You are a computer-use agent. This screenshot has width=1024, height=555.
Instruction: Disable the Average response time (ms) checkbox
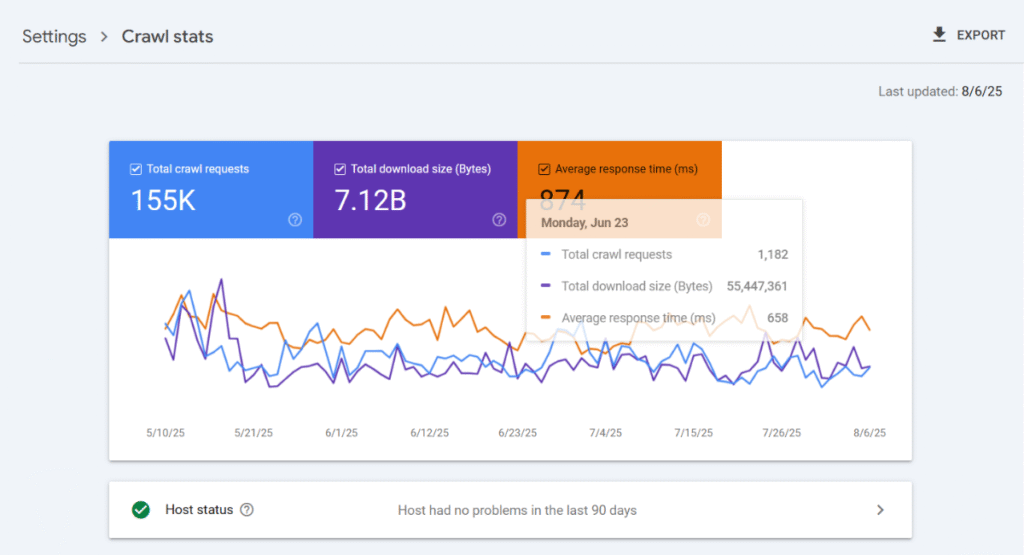(544, 169)
